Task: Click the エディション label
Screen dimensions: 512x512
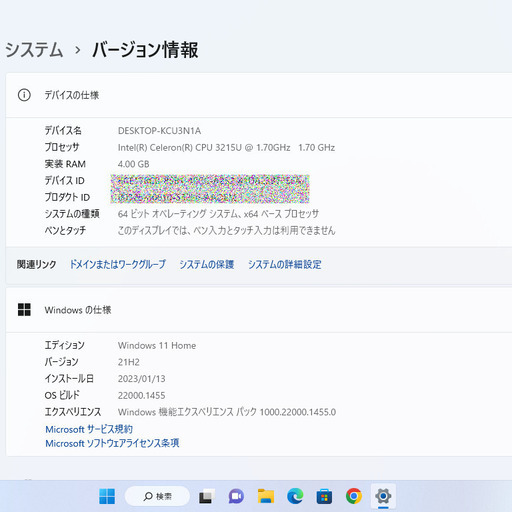Action: click(x=65, y=345)
